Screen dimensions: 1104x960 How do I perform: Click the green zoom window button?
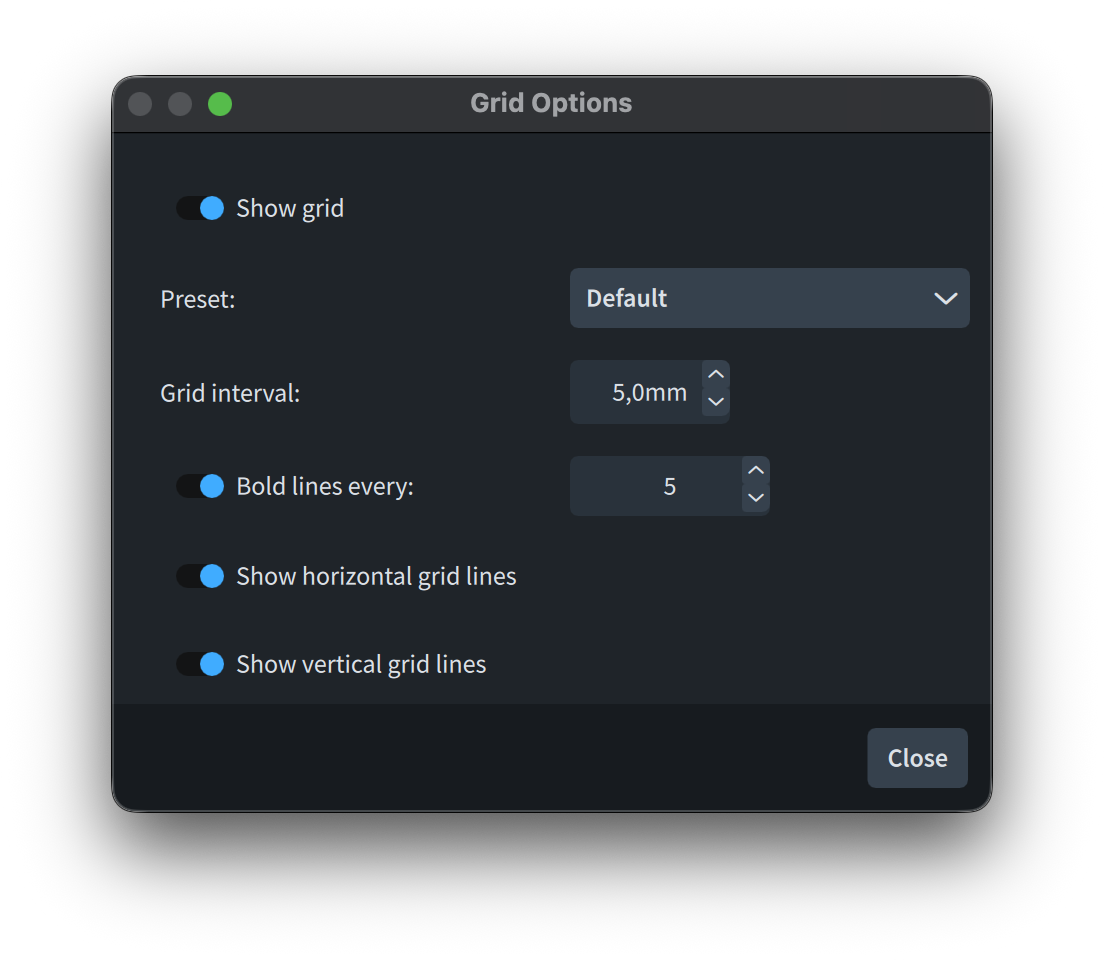tap(220, 104)
